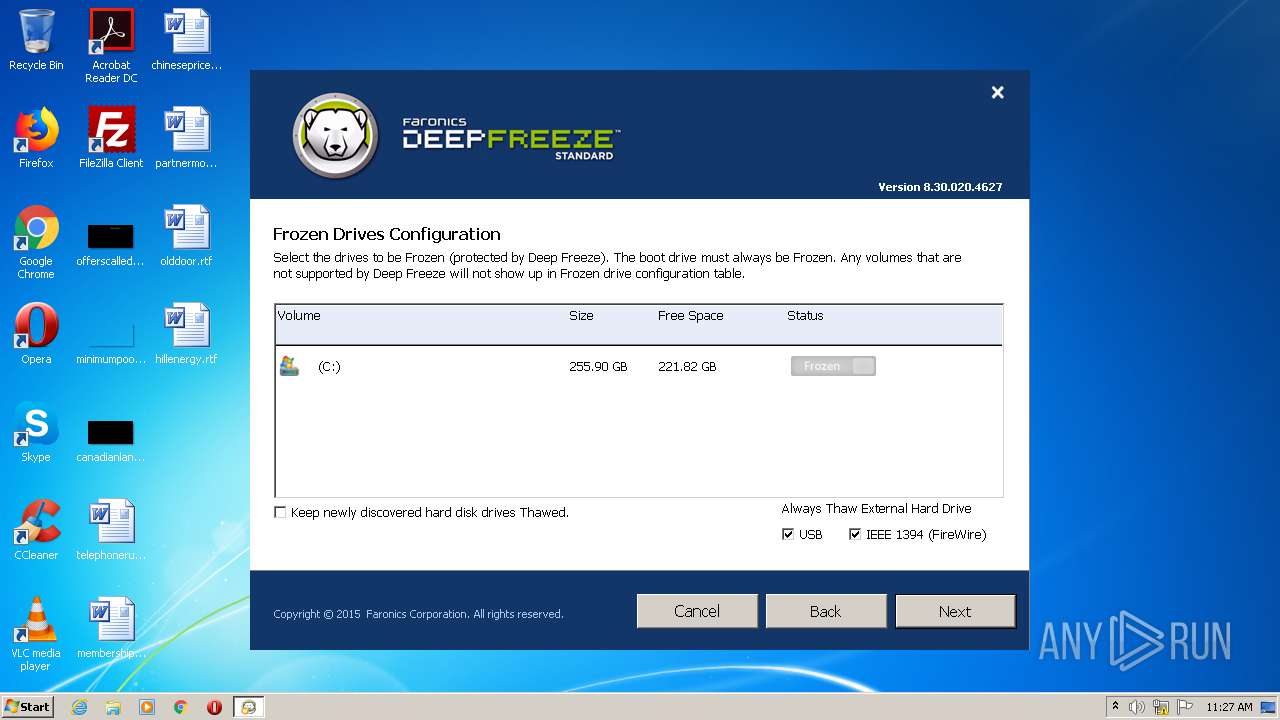Click the Cancel button
This screenshot has height=720, width=1280.
tap(697, 611)
